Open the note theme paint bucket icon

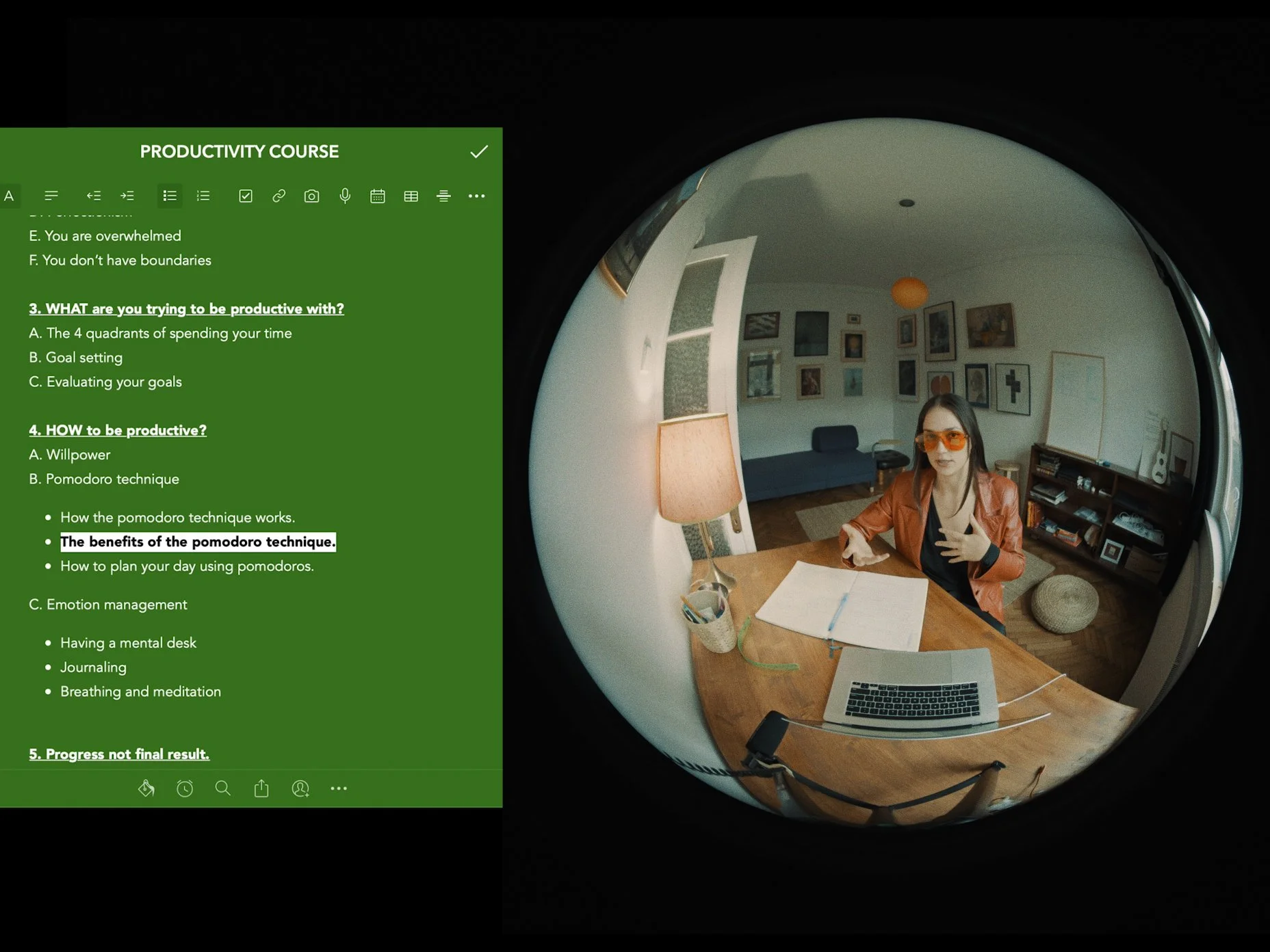(146, 789)
